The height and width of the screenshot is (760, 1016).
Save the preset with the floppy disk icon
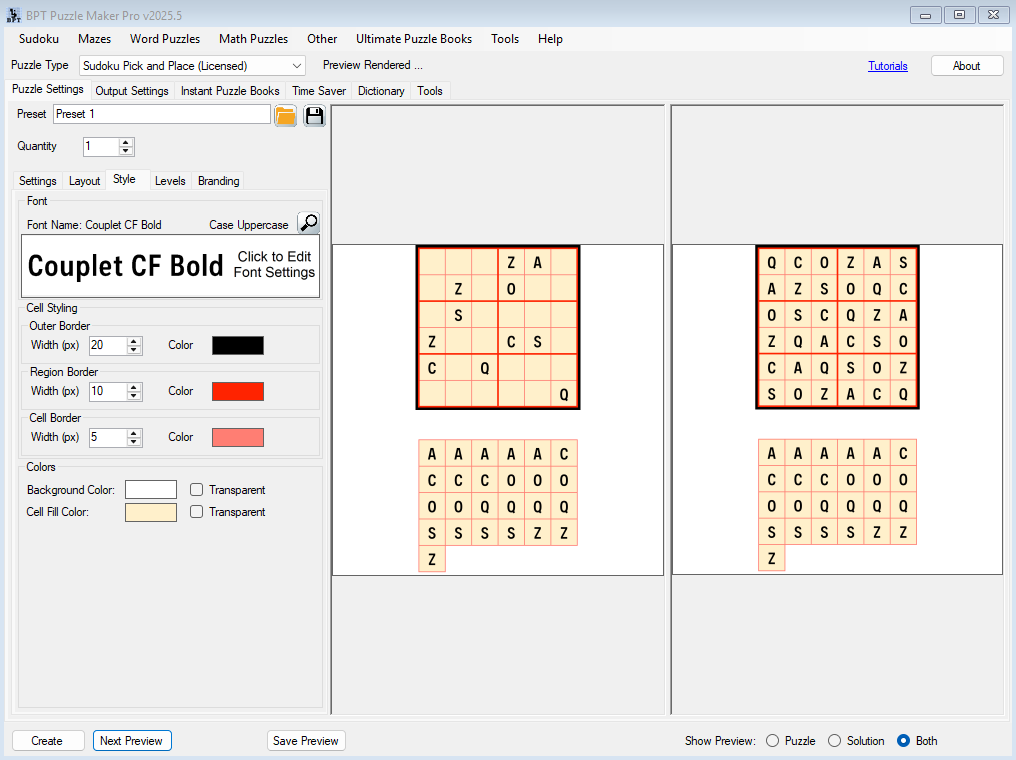click(x=314, y=115)
